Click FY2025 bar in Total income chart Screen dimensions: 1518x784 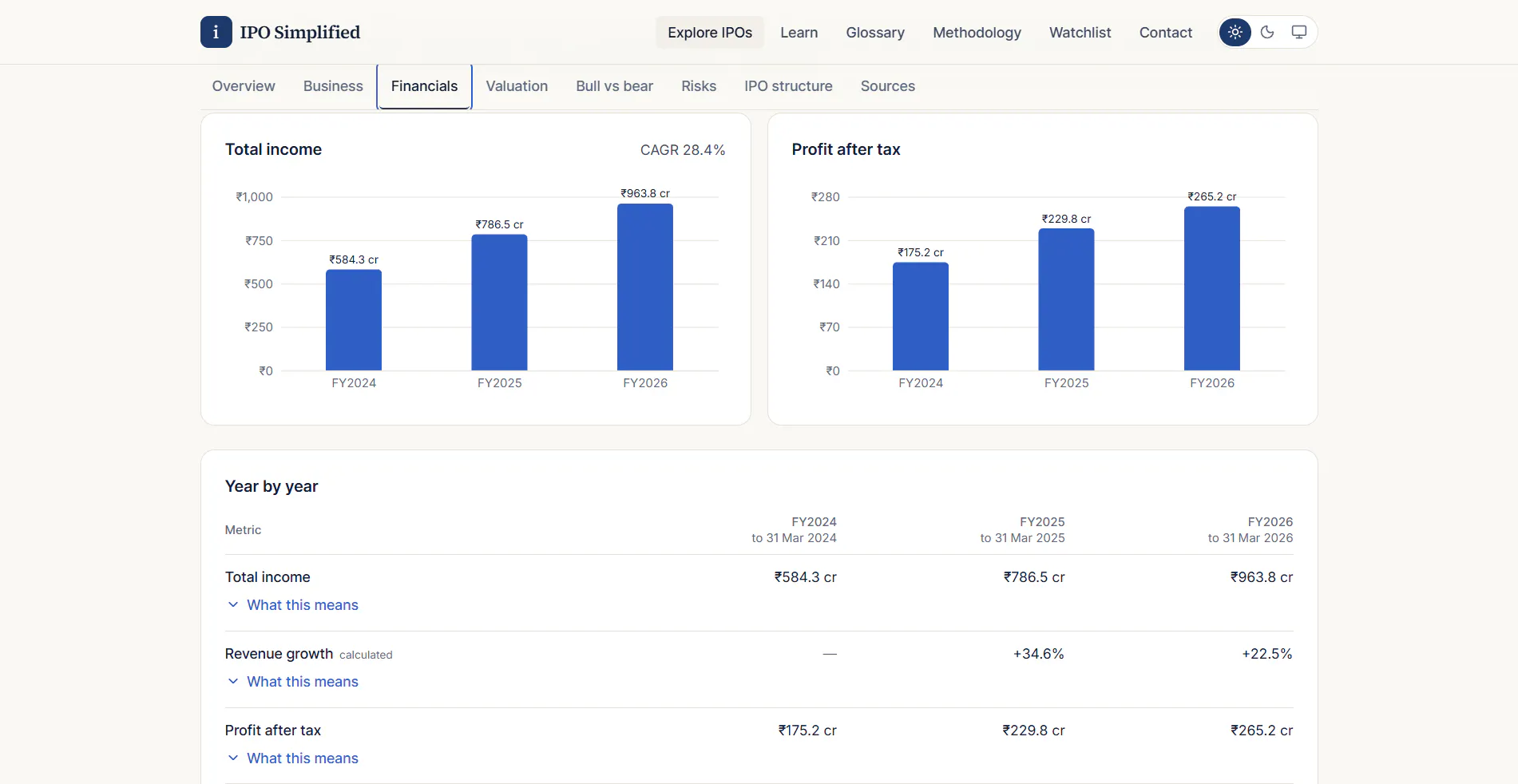(x=499, y=303)
